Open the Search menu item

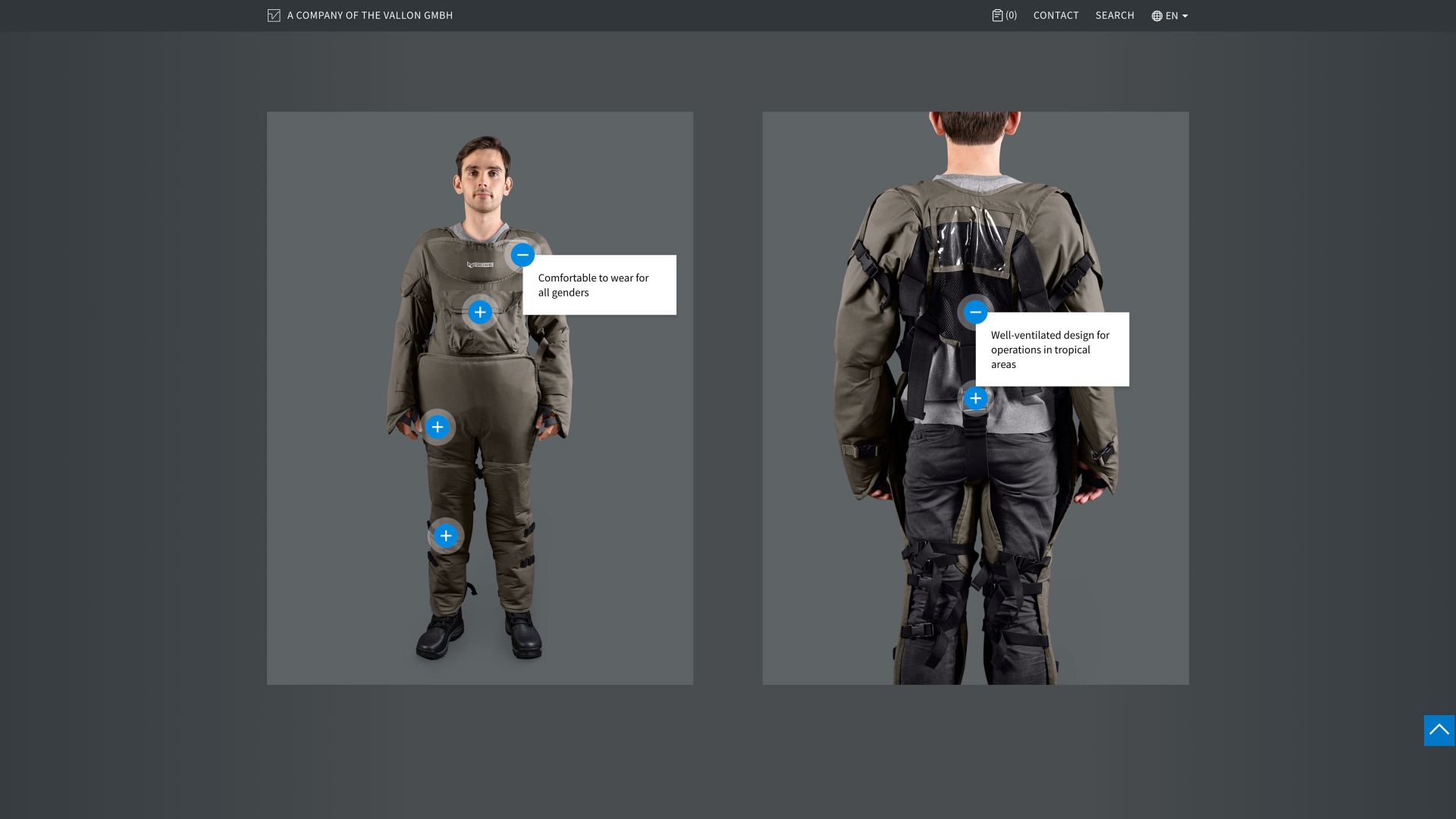(1115, 15)
